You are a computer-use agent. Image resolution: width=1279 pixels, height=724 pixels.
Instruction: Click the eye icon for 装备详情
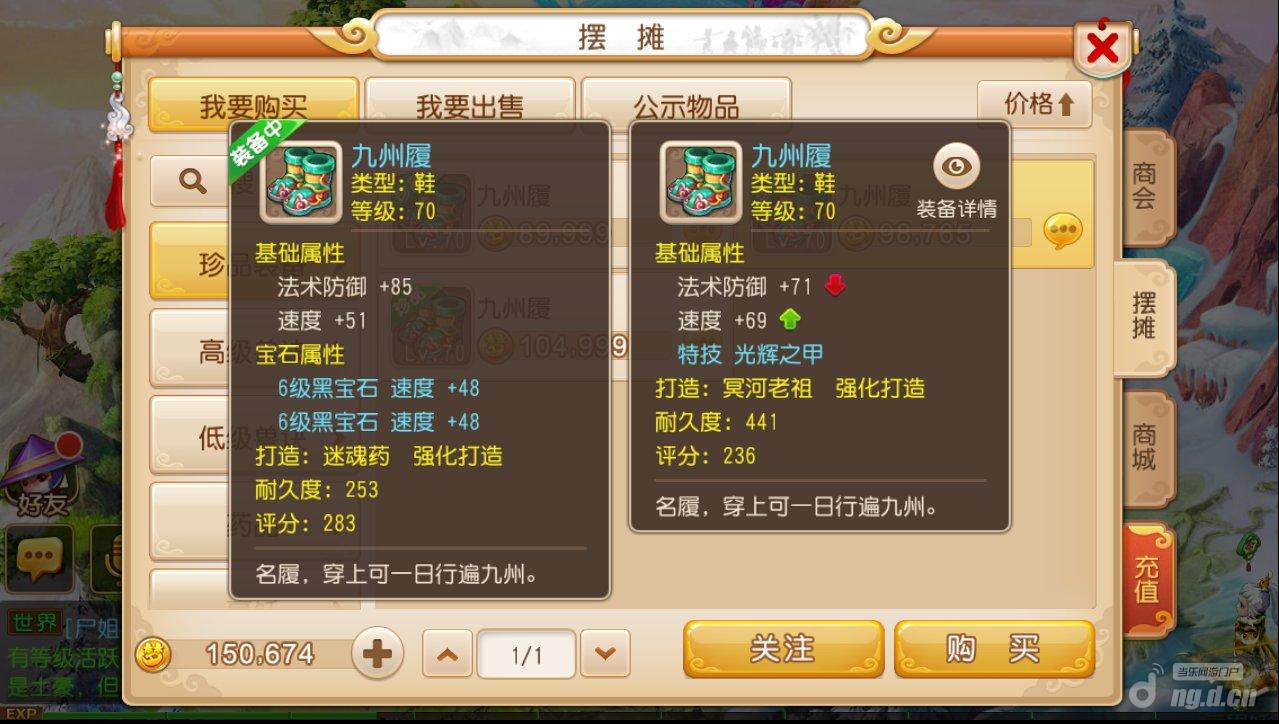957,167
